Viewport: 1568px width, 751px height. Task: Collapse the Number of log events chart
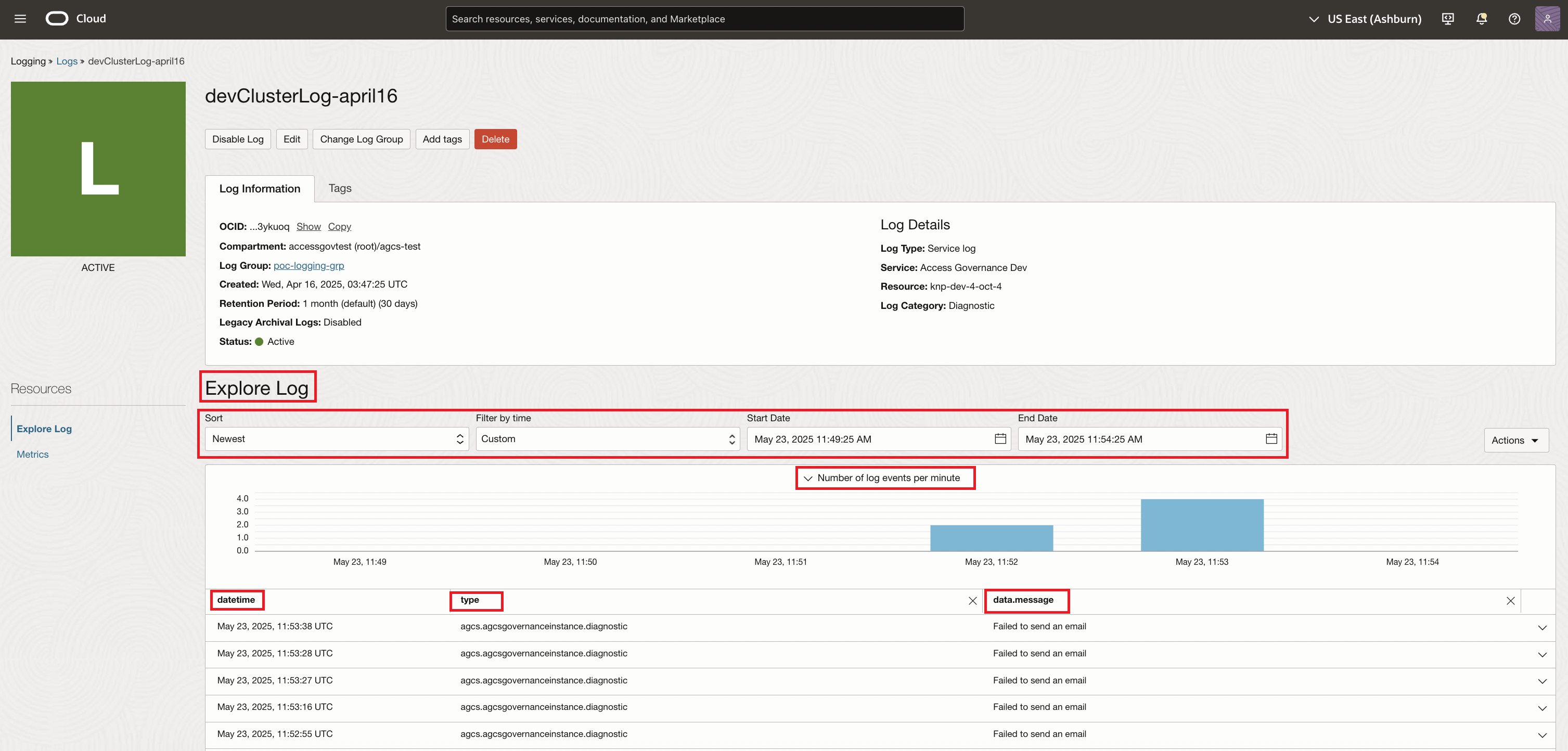pyautogui.click(x=808, y=478)
